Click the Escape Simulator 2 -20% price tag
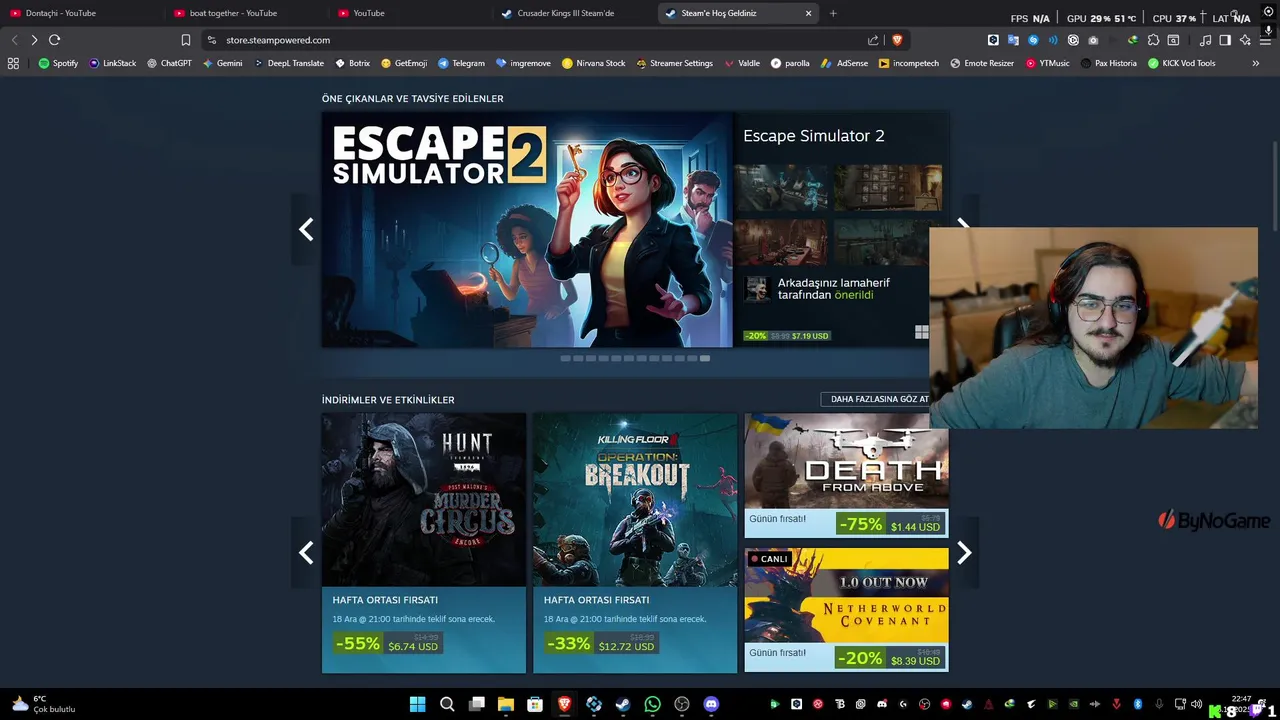Screen dimensions: 1280x720 (787, 336)
